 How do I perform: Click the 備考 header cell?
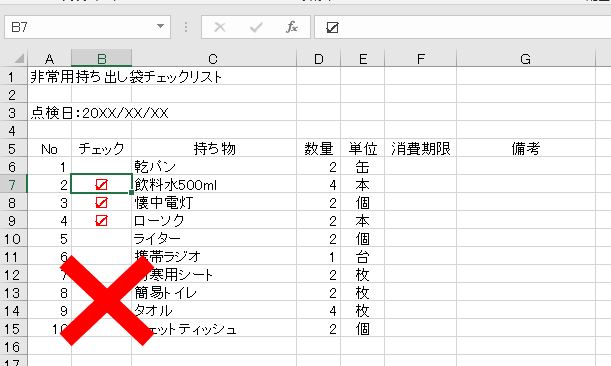(x=526, y=149)
